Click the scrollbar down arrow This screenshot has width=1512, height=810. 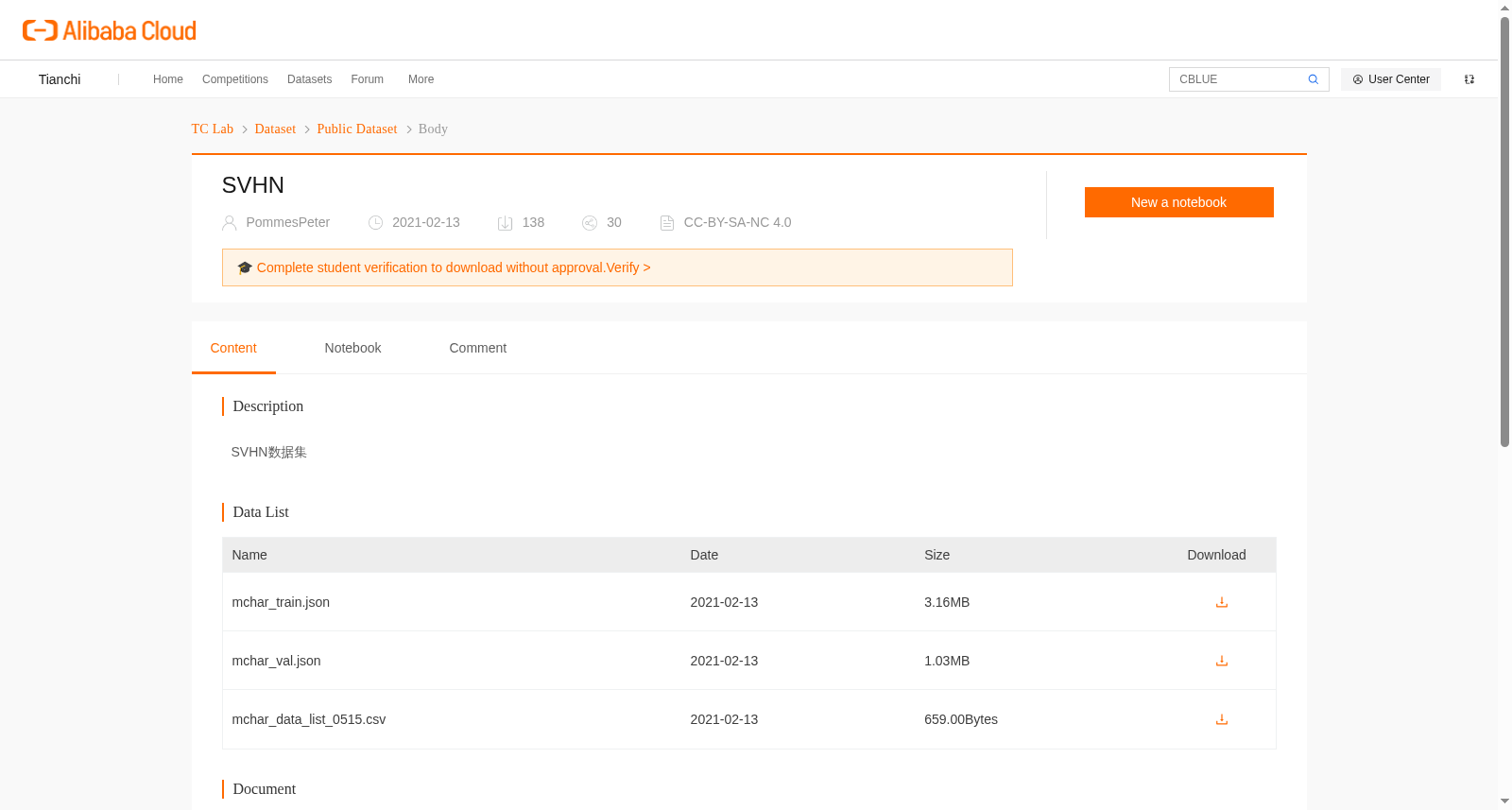point(1504,801)
